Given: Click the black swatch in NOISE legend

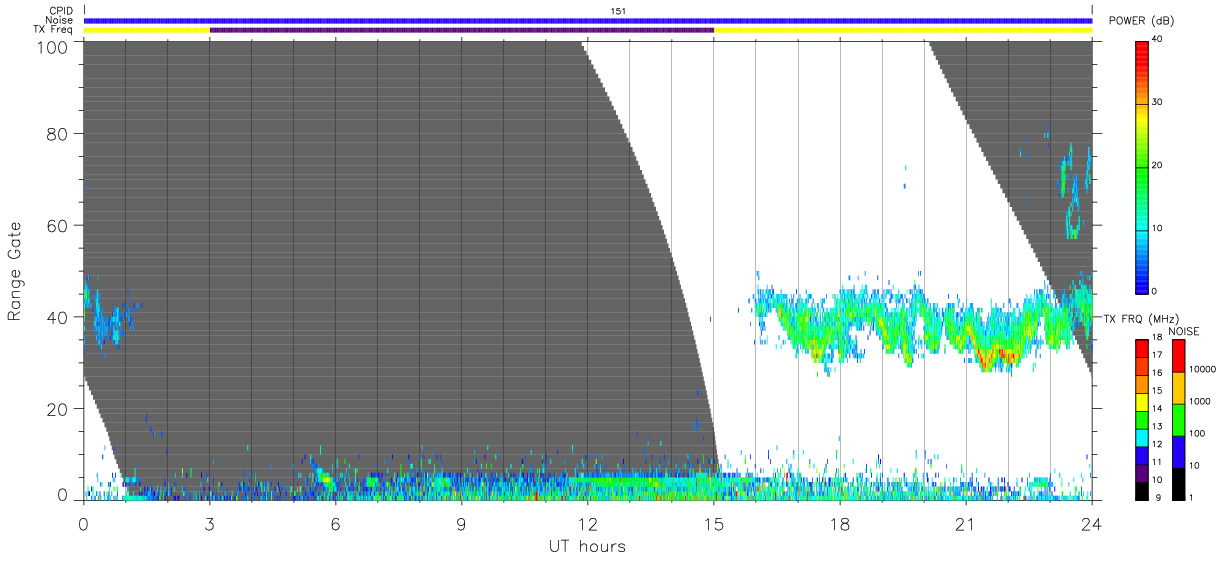Looking at the screenshot, I should (1178, 483).
